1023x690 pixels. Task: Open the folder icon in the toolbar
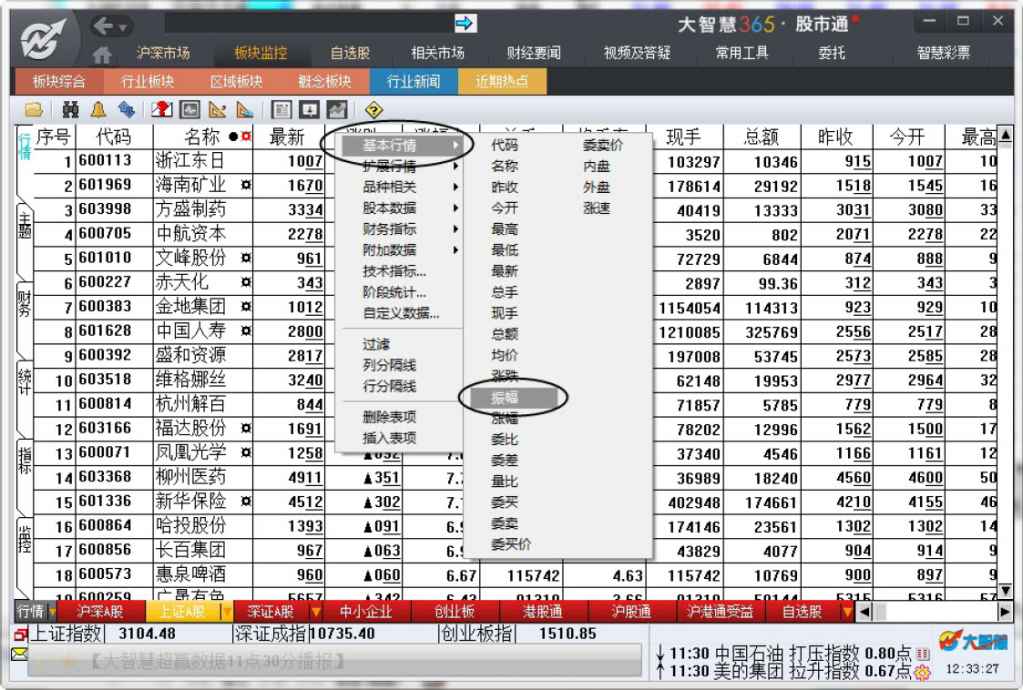click(34, 110)
